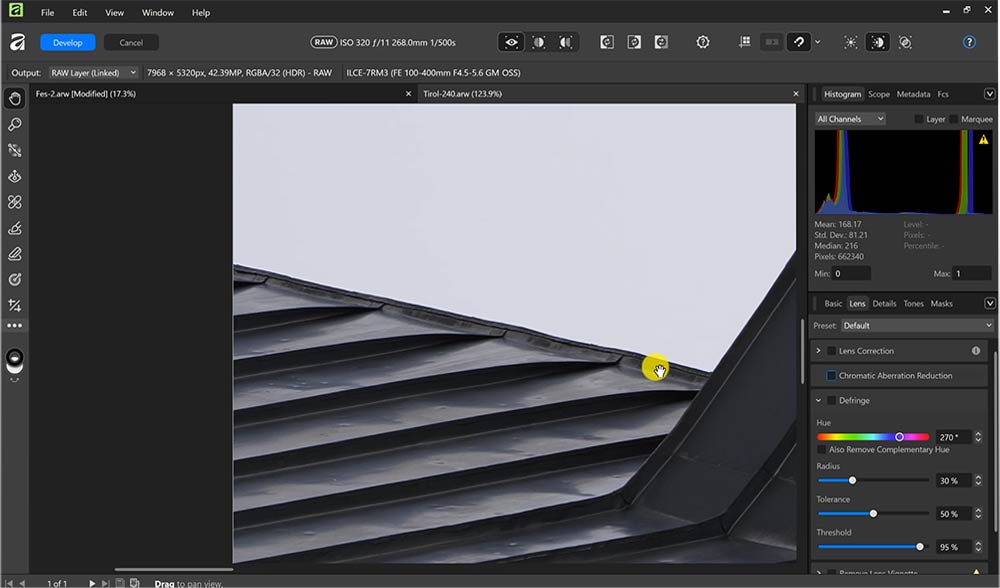Cancel the RAW development
This screenshot has width=1000, height=588.
coord(130,42)
